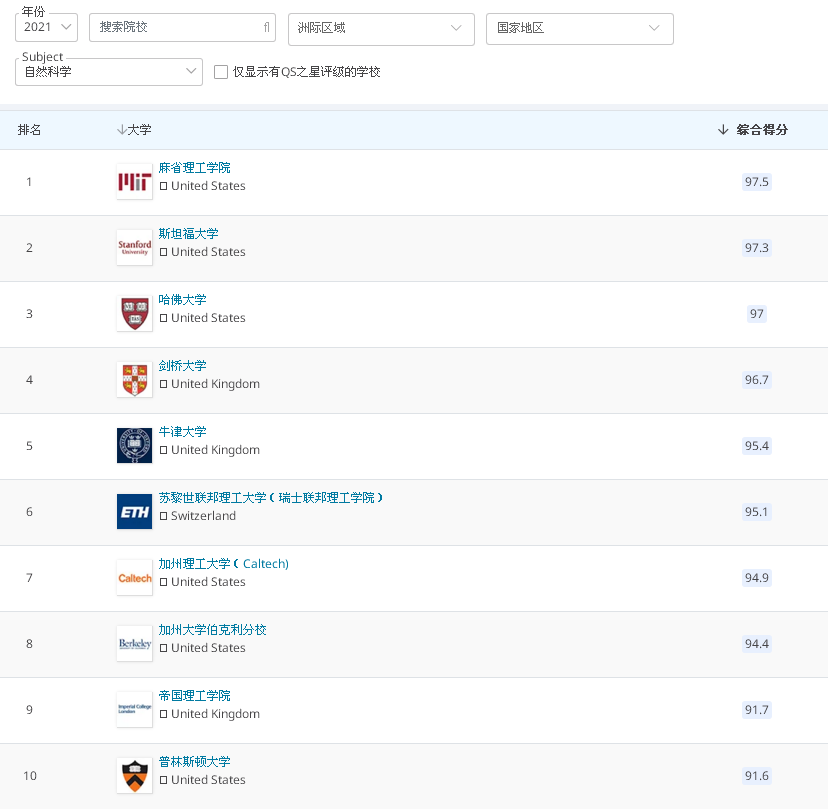Expand the 国家地区 country dropdown
Image resolution: width=828 pixels, height=809 pixels.
click(580, 29)
